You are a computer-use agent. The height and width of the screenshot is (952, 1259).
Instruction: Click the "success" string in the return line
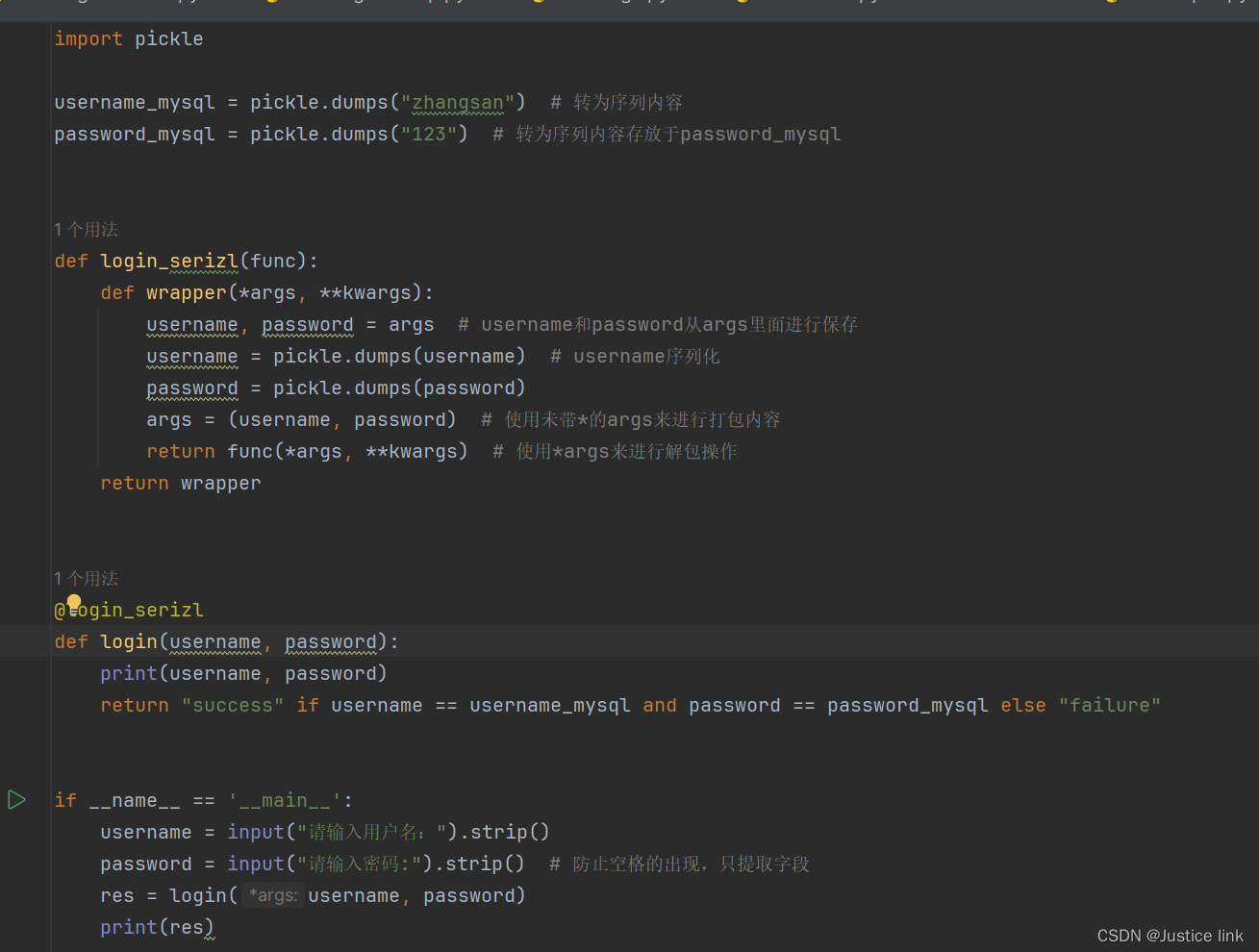click(x=233, y=705)
